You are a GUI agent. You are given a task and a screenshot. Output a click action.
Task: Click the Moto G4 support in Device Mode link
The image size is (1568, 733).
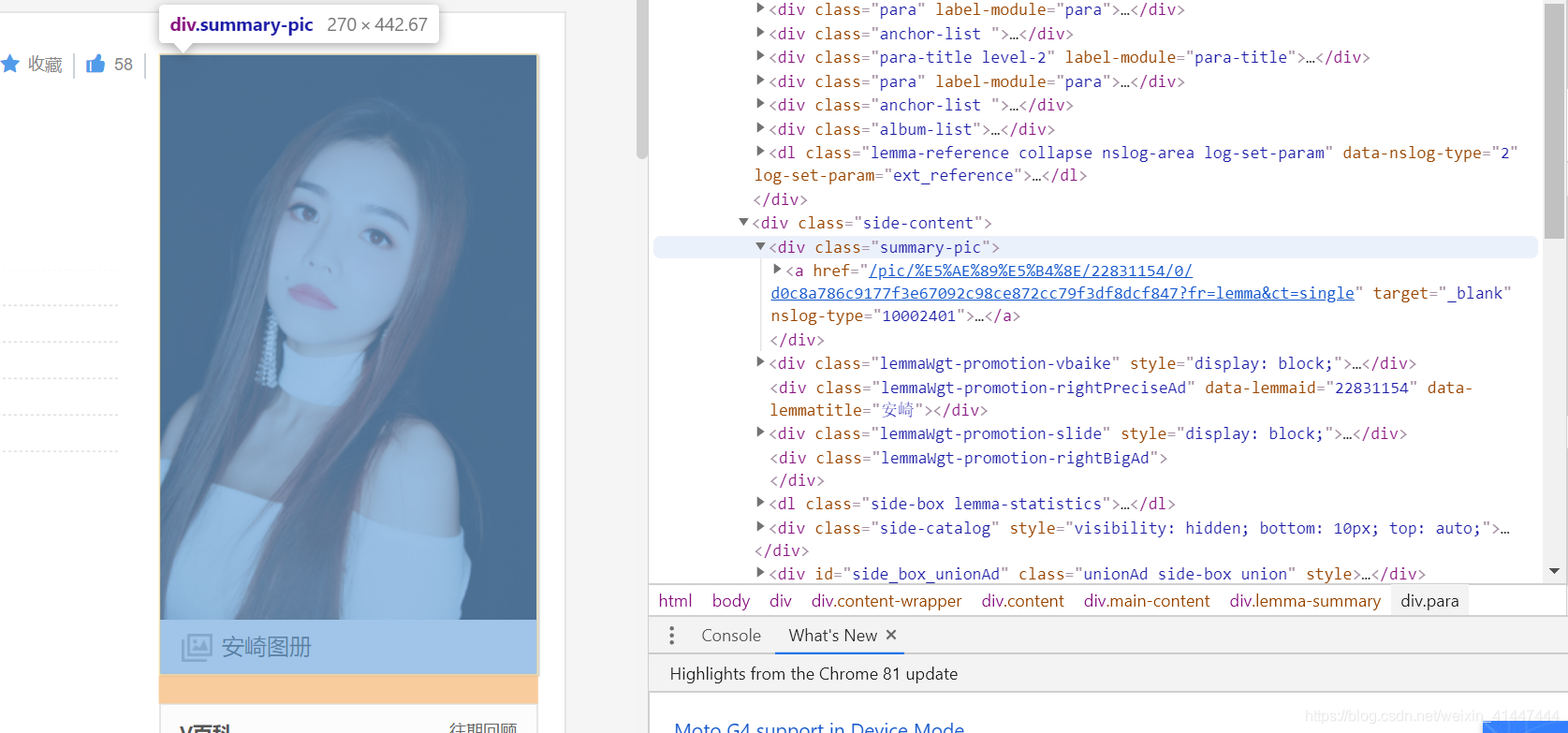819,726
